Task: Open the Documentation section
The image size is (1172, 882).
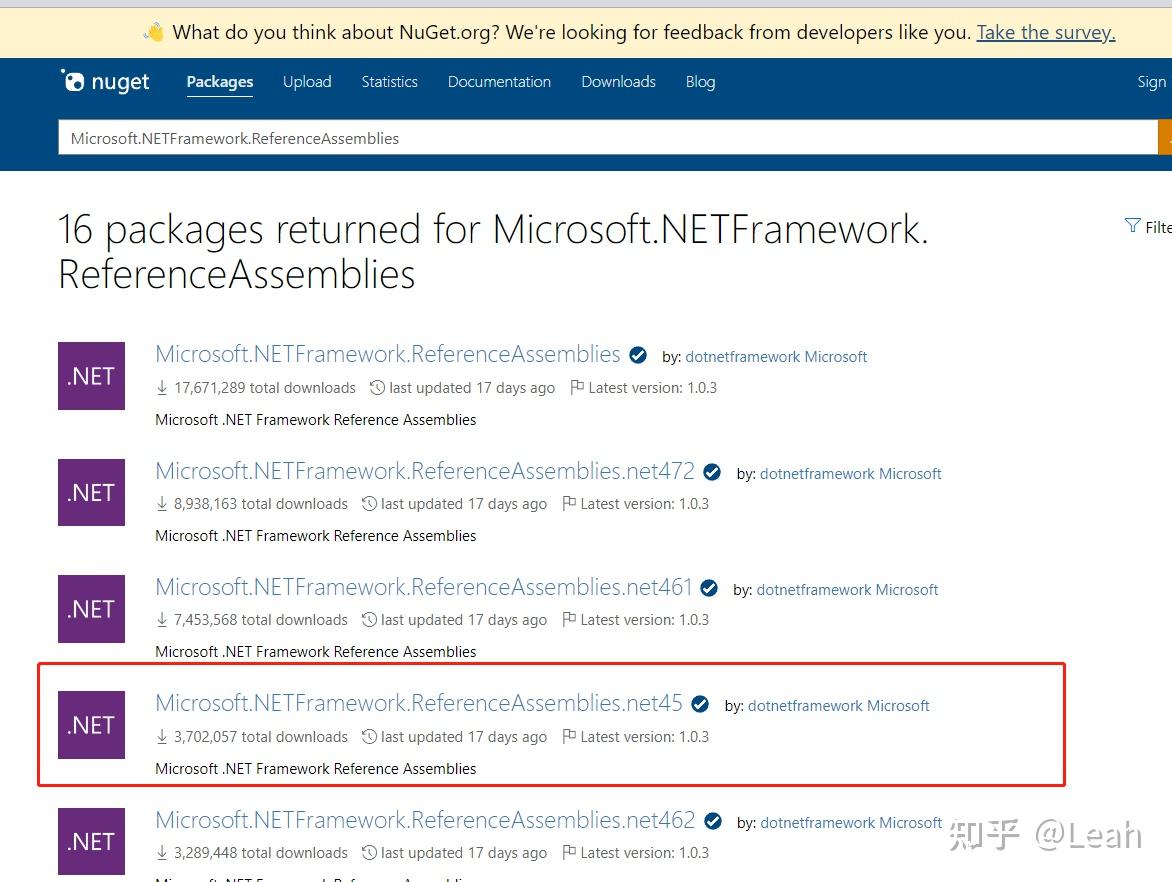Action: coord(499,81)
